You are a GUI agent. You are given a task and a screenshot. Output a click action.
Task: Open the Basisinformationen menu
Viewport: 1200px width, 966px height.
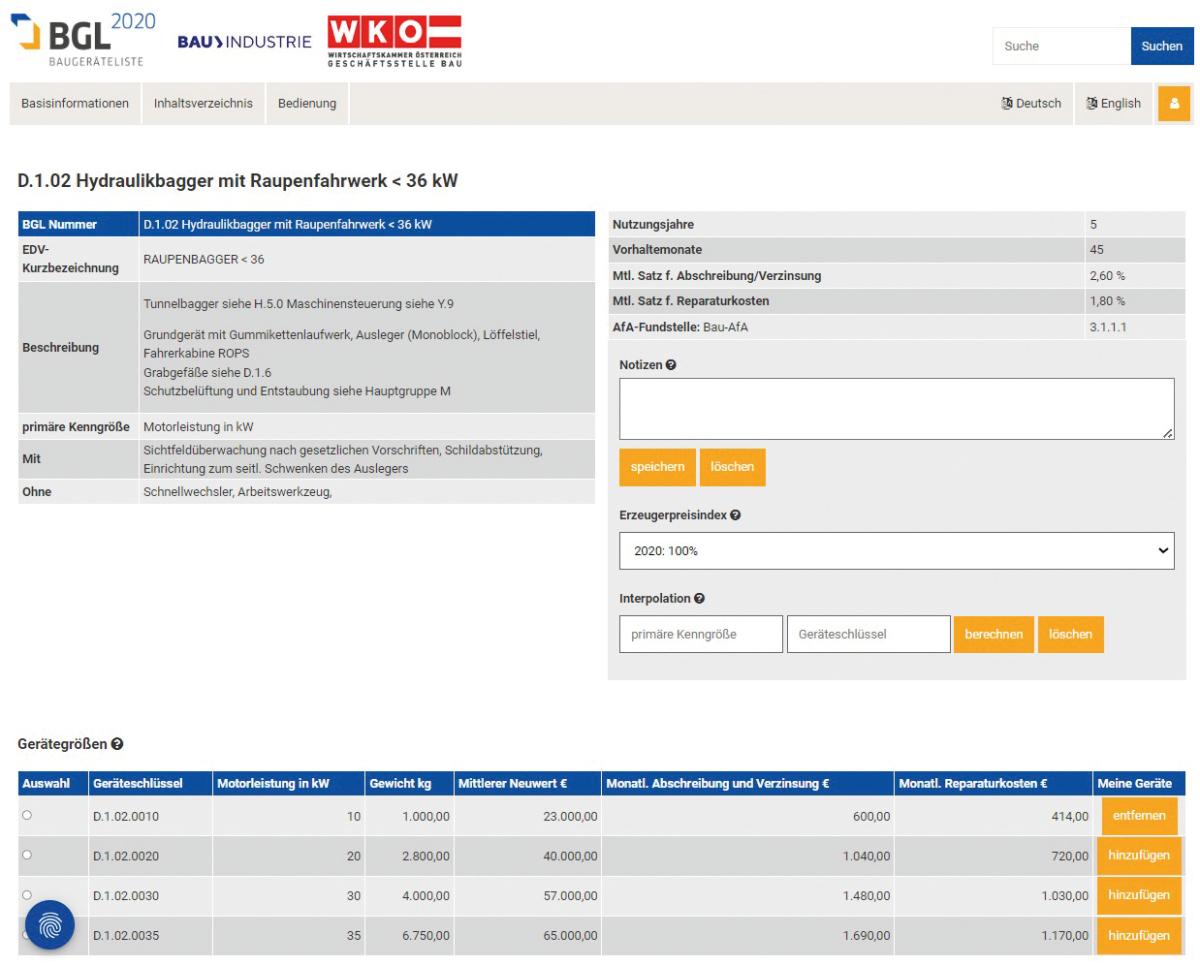point(75,103)
